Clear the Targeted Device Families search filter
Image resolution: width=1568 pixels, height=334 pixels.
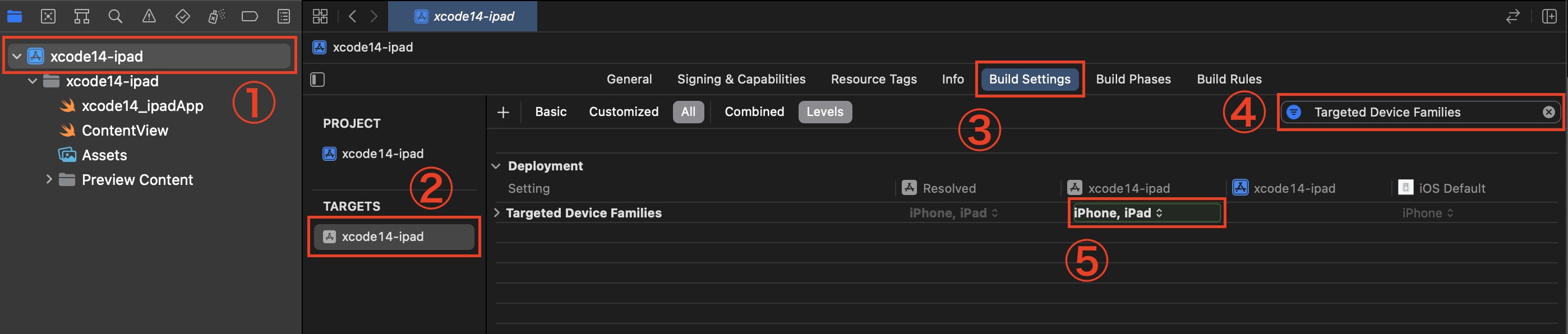1548,112
